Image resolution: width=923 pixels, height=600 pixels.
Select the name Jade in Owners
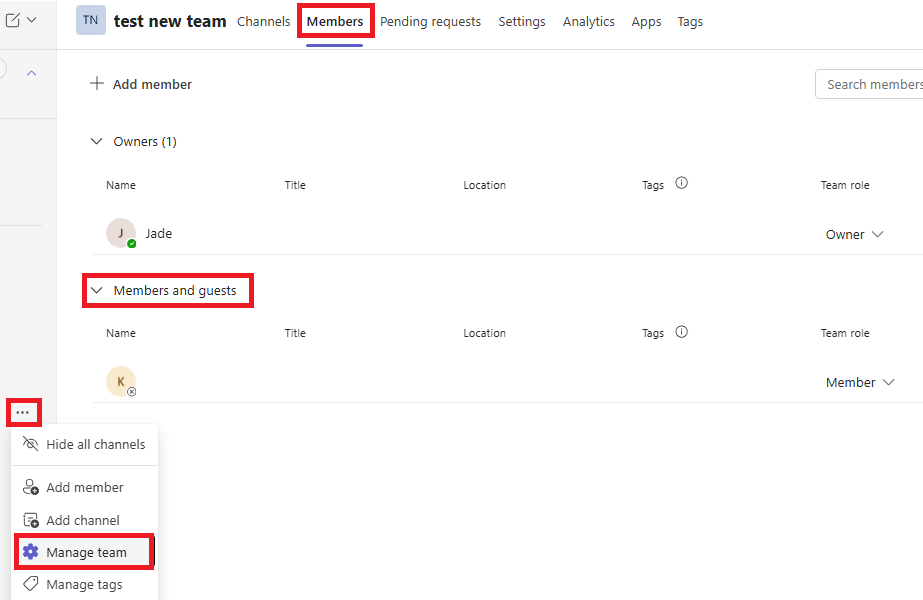point(159,234)
